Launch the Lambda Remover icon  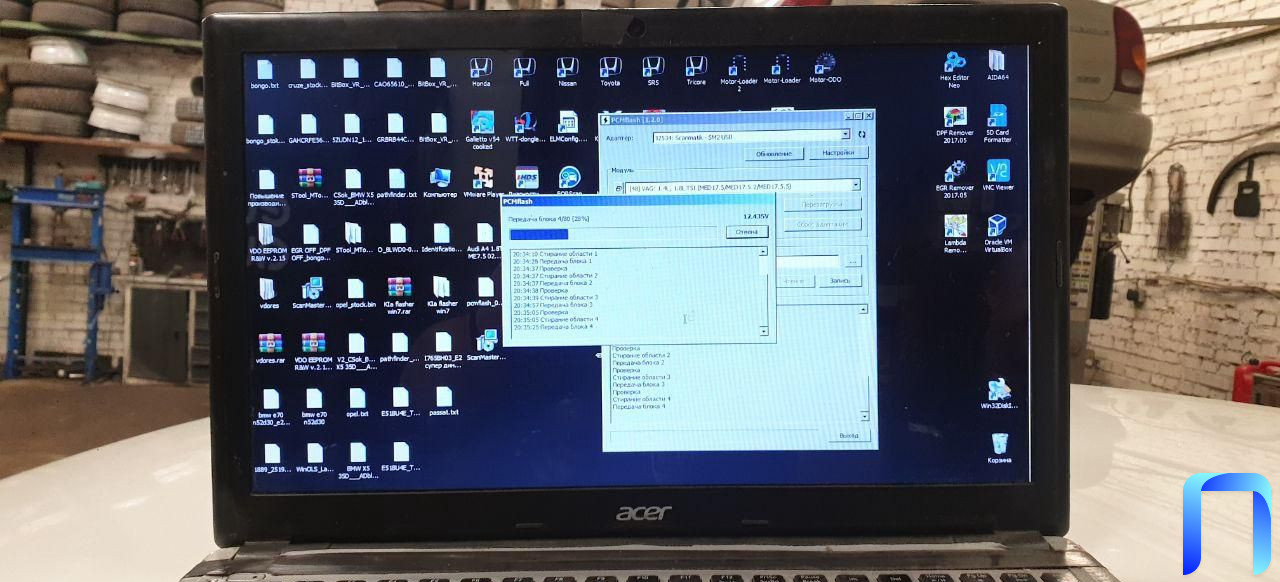pyautogui.click(x=955, y=234)
